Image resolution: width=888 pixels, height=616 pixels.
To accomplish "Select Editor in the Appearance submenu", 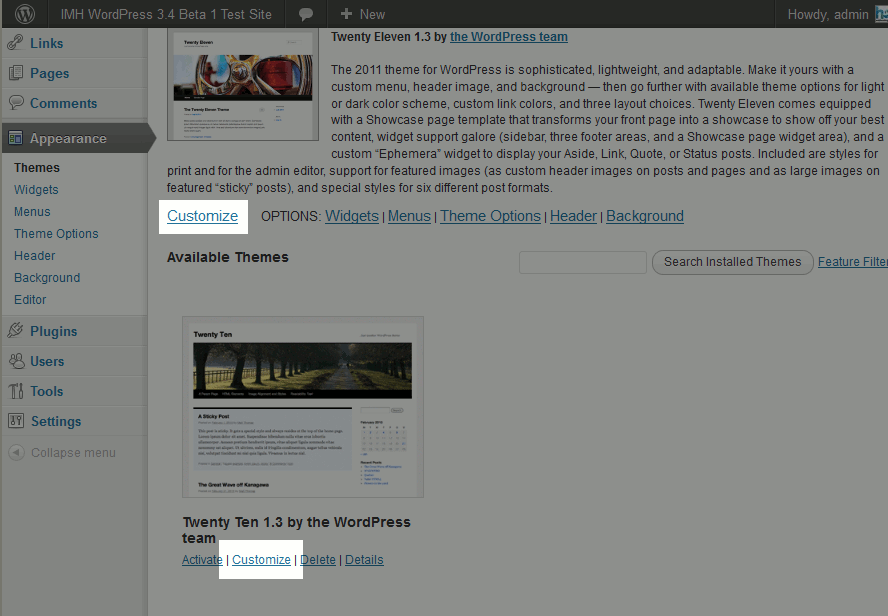I will [x=30, y=300].
